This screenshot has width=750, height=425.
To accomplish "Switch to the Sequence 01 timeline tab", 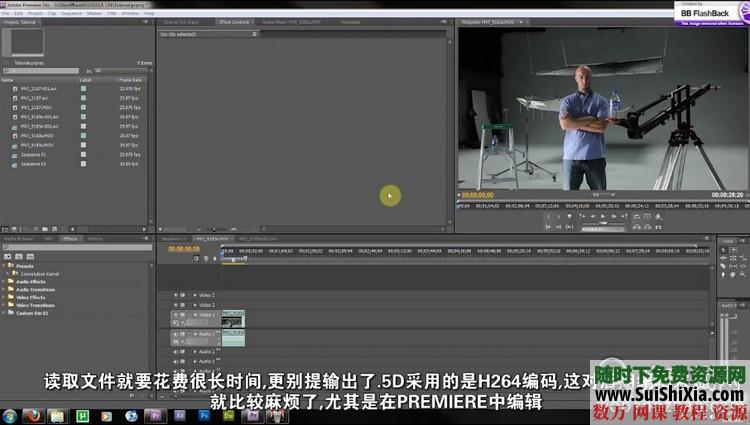I will [x=174, y=239].
